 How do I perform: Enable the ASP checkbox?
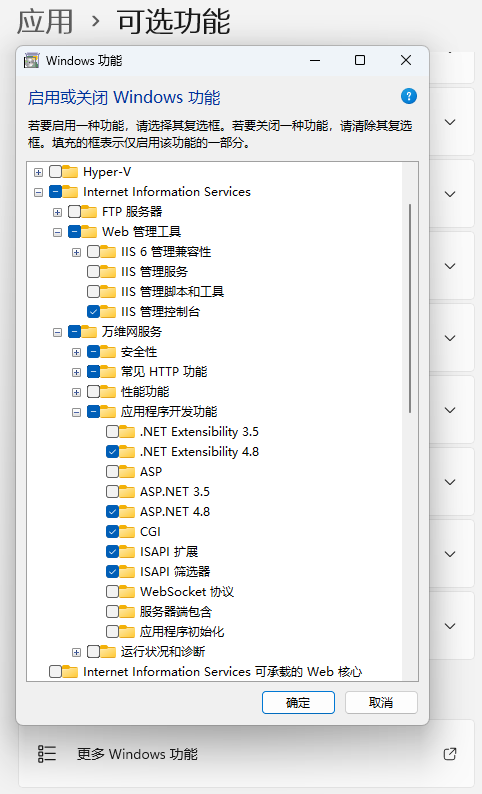(112, 471)
